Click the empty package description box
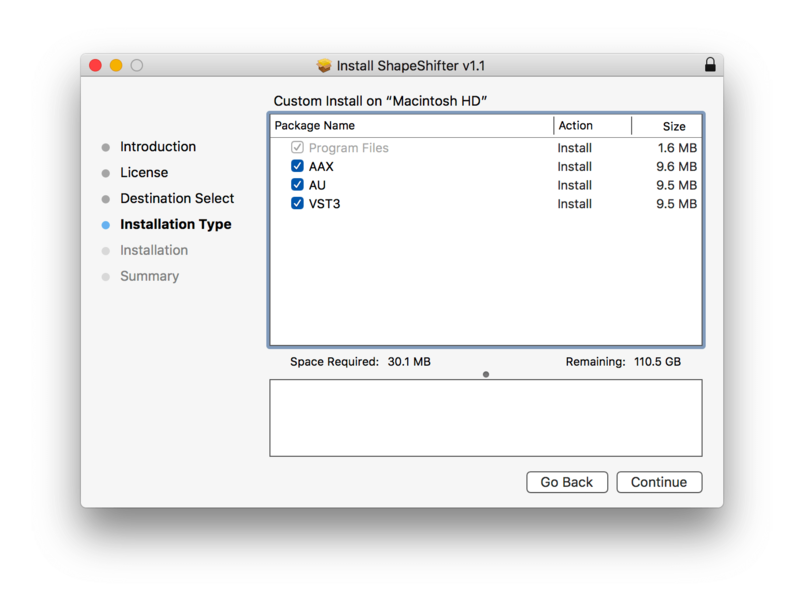The height and width of the screenshot is (607, 800). coord(485,418)
